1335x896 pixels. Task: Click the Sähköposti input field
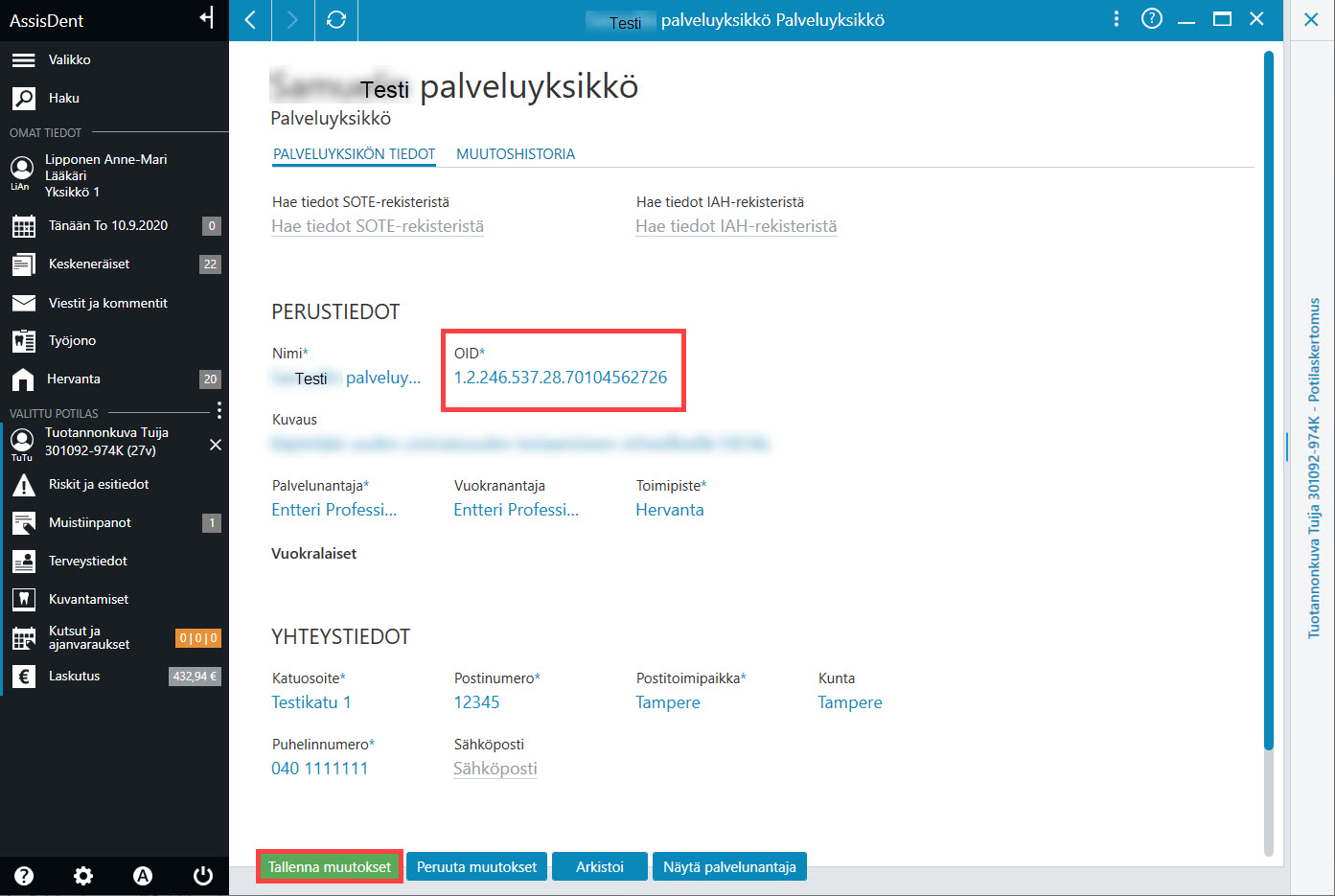click(495, 769)
